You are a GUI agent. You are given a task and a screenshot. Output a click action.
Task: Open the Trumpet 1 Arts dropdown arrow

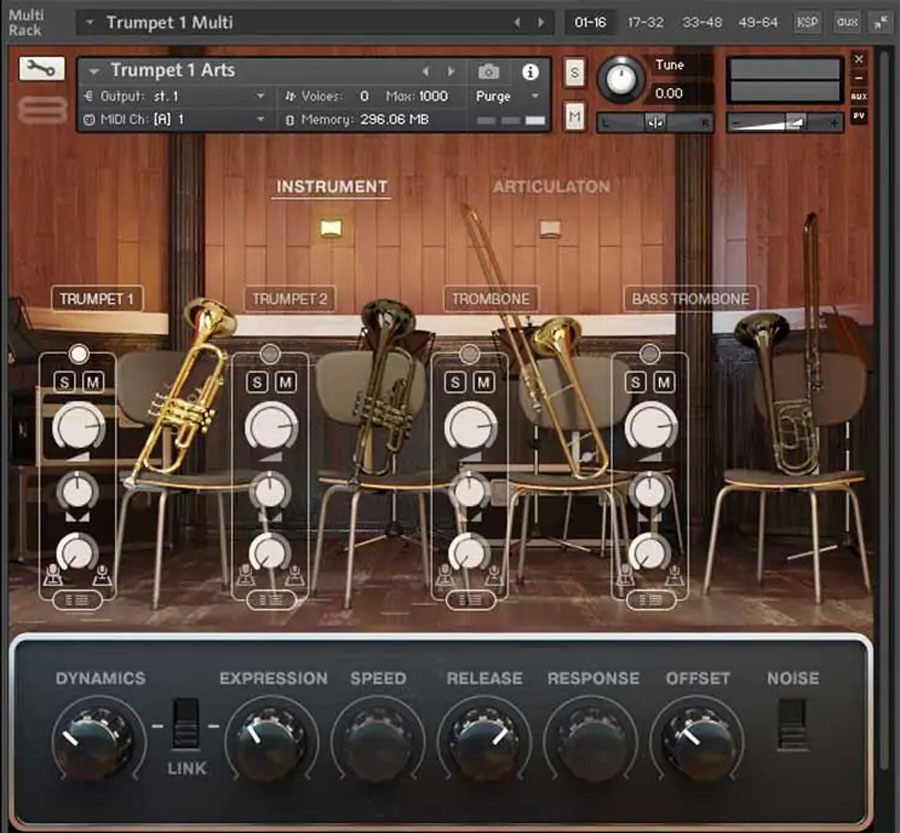[x=94, y=71]
